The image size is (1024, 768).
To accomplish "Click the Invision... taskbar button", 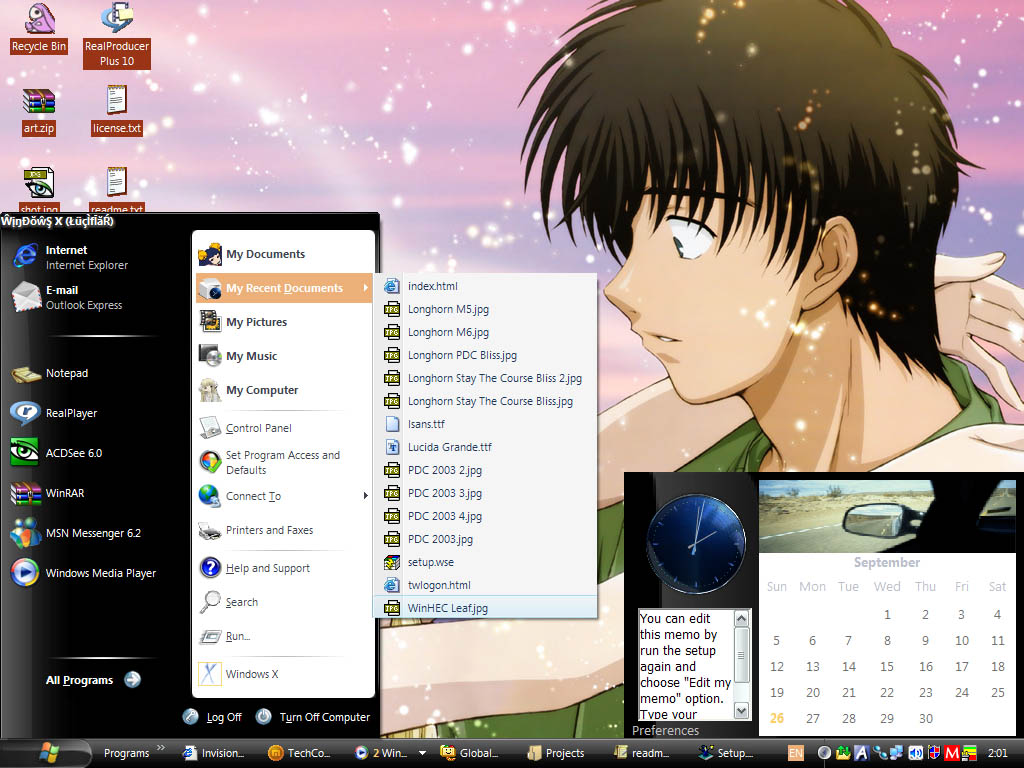I will pos(216,753).
